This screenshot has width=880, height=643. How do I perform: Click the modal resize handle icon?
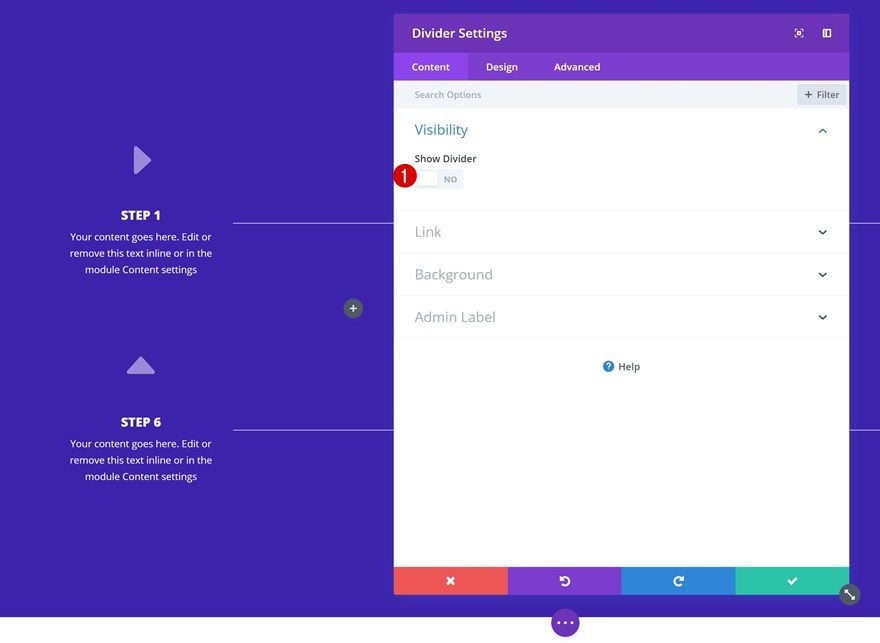850,595
